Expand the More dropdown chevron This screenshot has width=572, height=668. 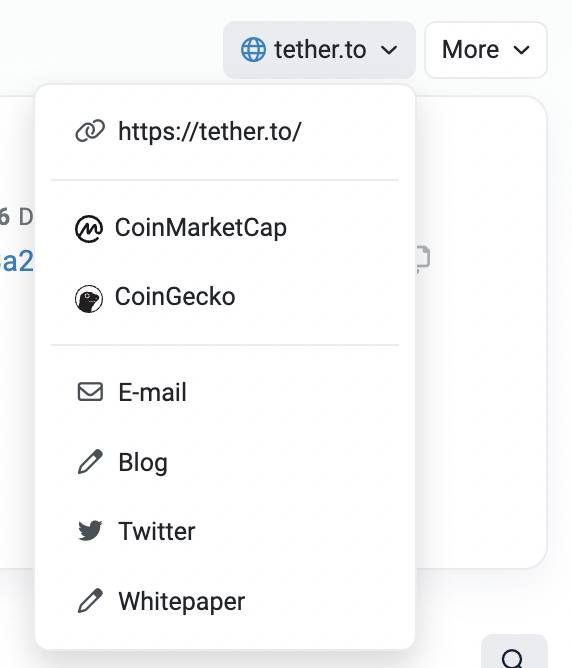521,50
